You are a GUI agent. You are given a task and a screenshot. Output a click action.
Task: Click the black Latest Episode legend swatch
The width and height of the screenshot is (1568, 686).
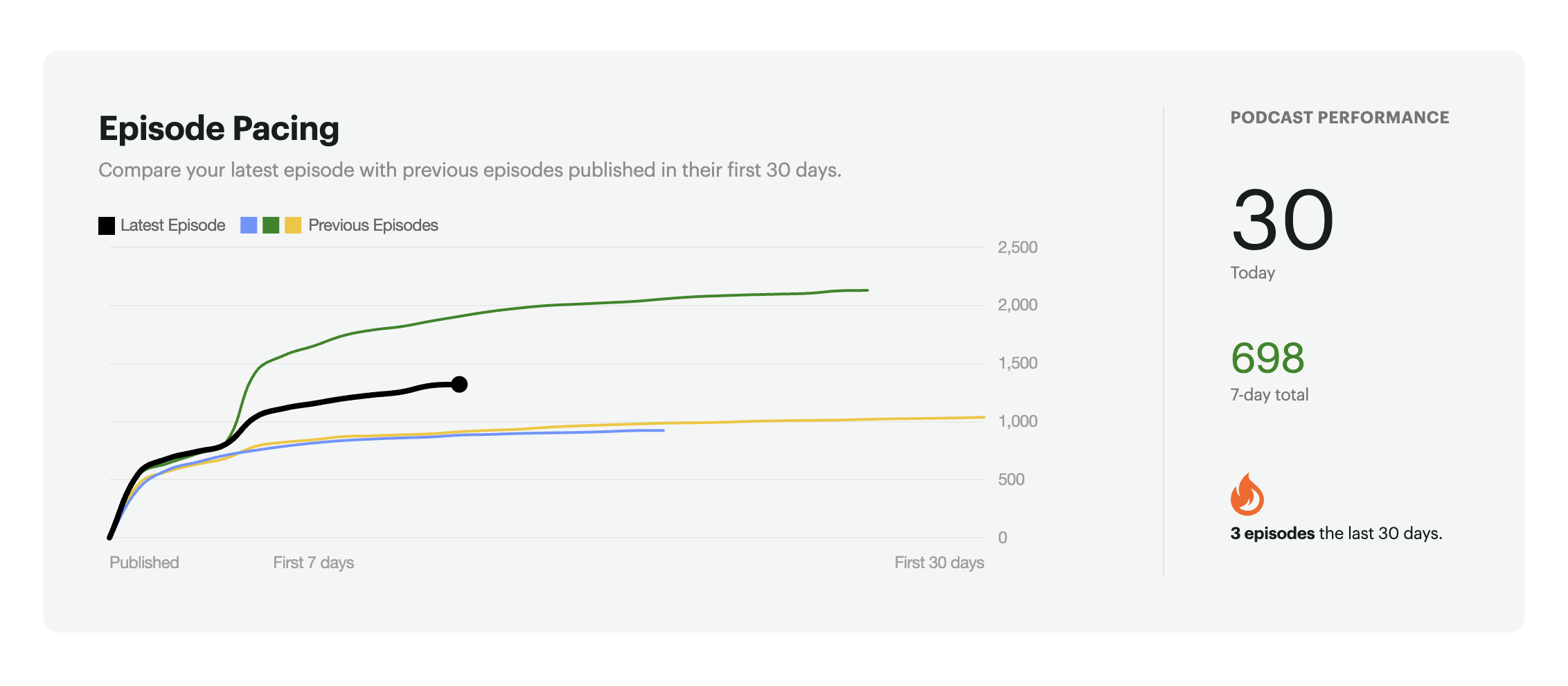coord(107,226)
